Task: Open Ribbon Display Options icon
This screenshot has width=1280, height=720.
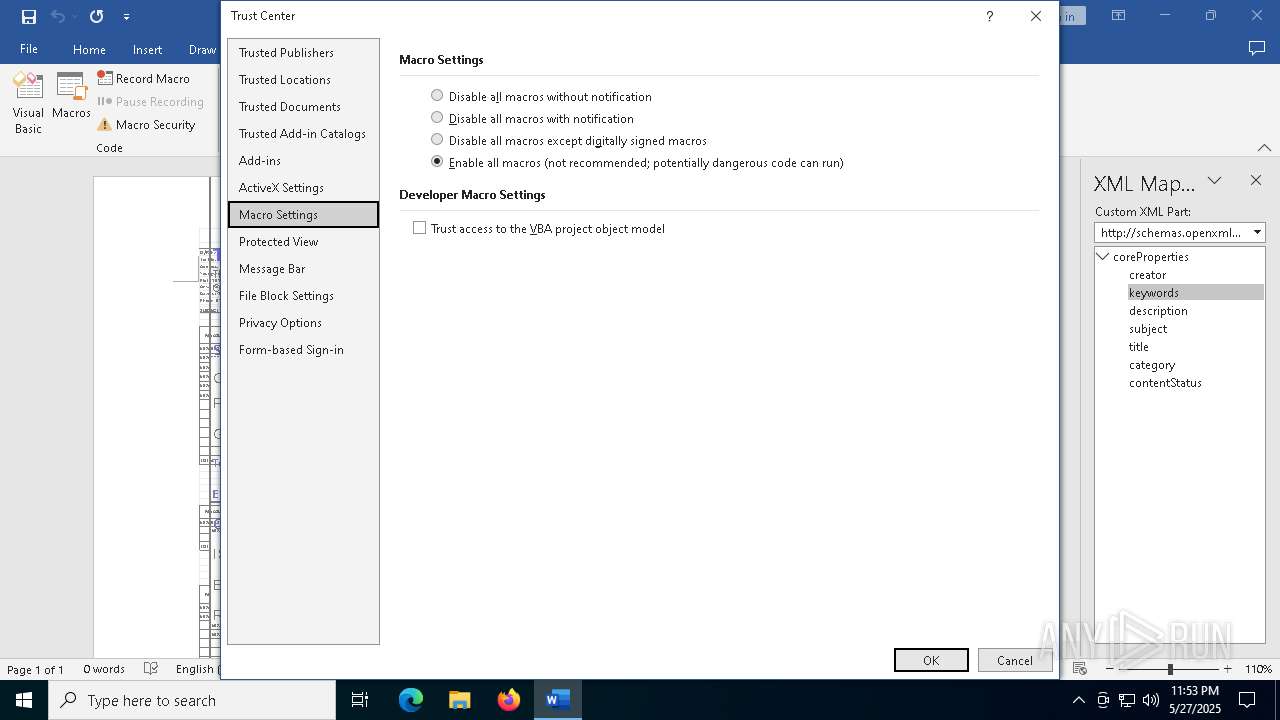Action: [1119, 16]
